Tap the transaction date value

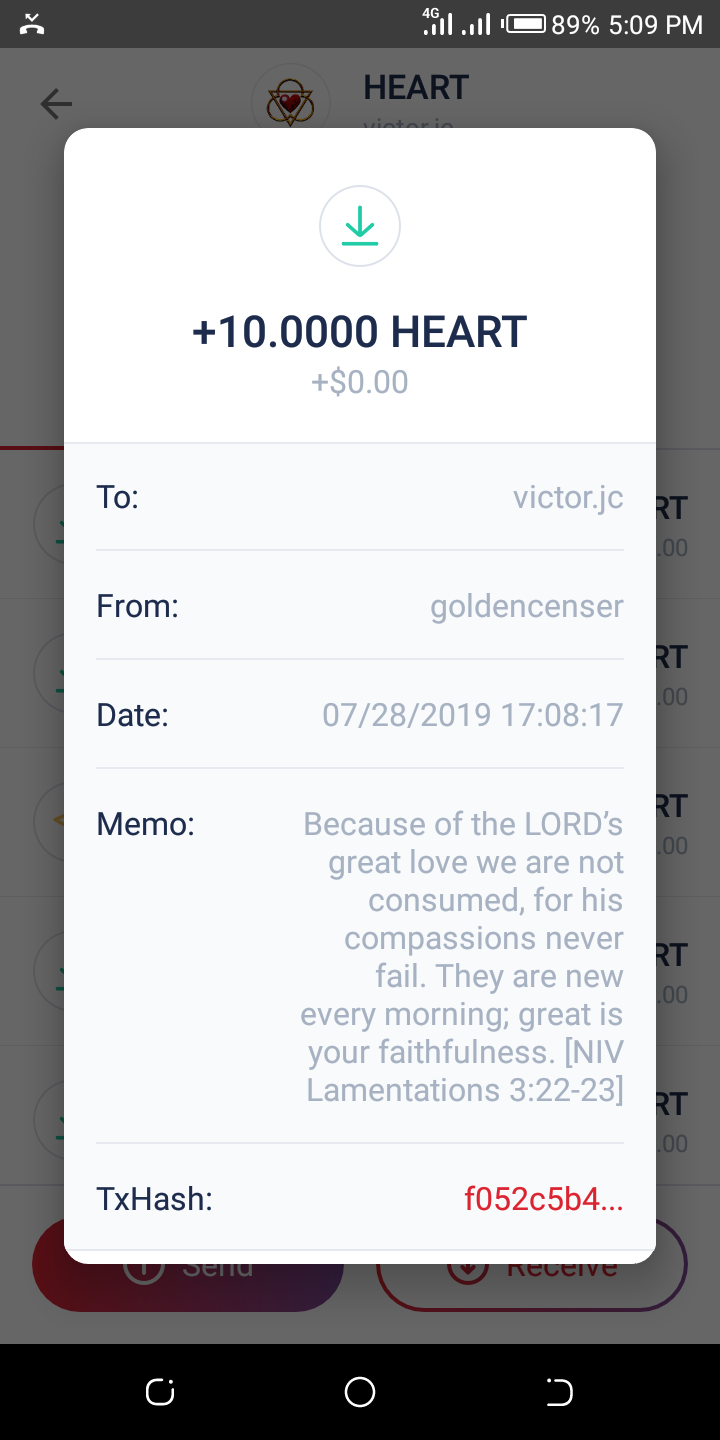pyautogui.click(x=472, y=715)
